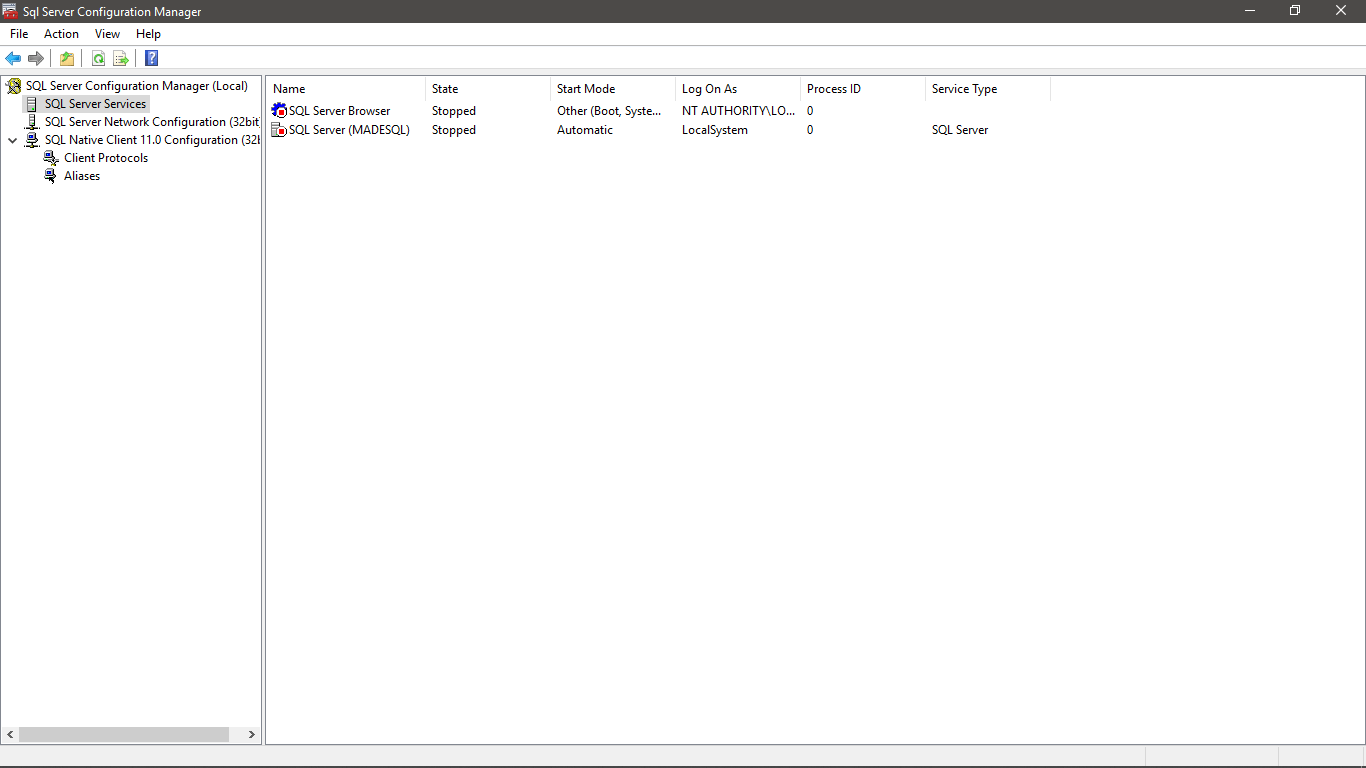Image resolution: width=1366 pixels, height=768 pixels.
Task: Click the Automatic start mode cell
Action: point(585,130)
